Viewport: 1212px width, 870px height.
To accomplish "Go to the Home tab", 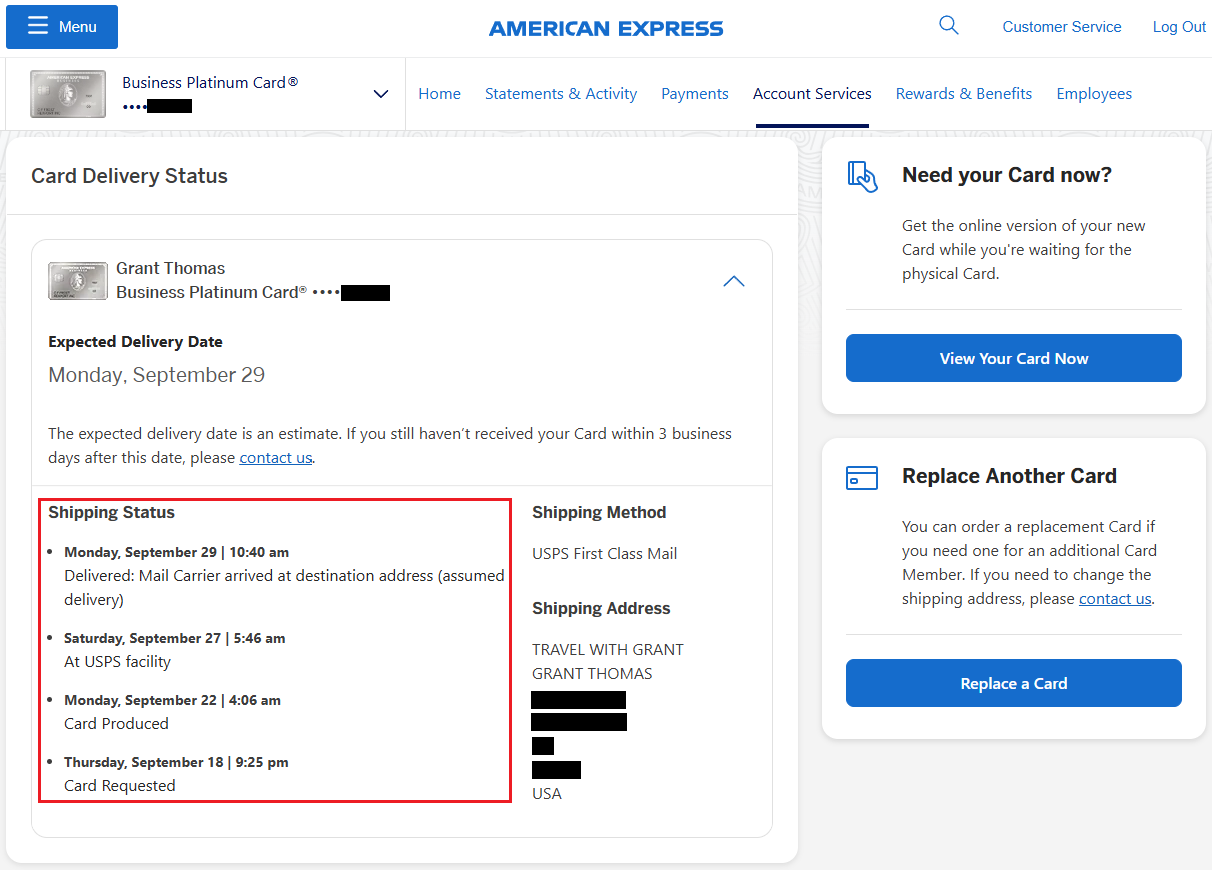I will coord(439,94).
